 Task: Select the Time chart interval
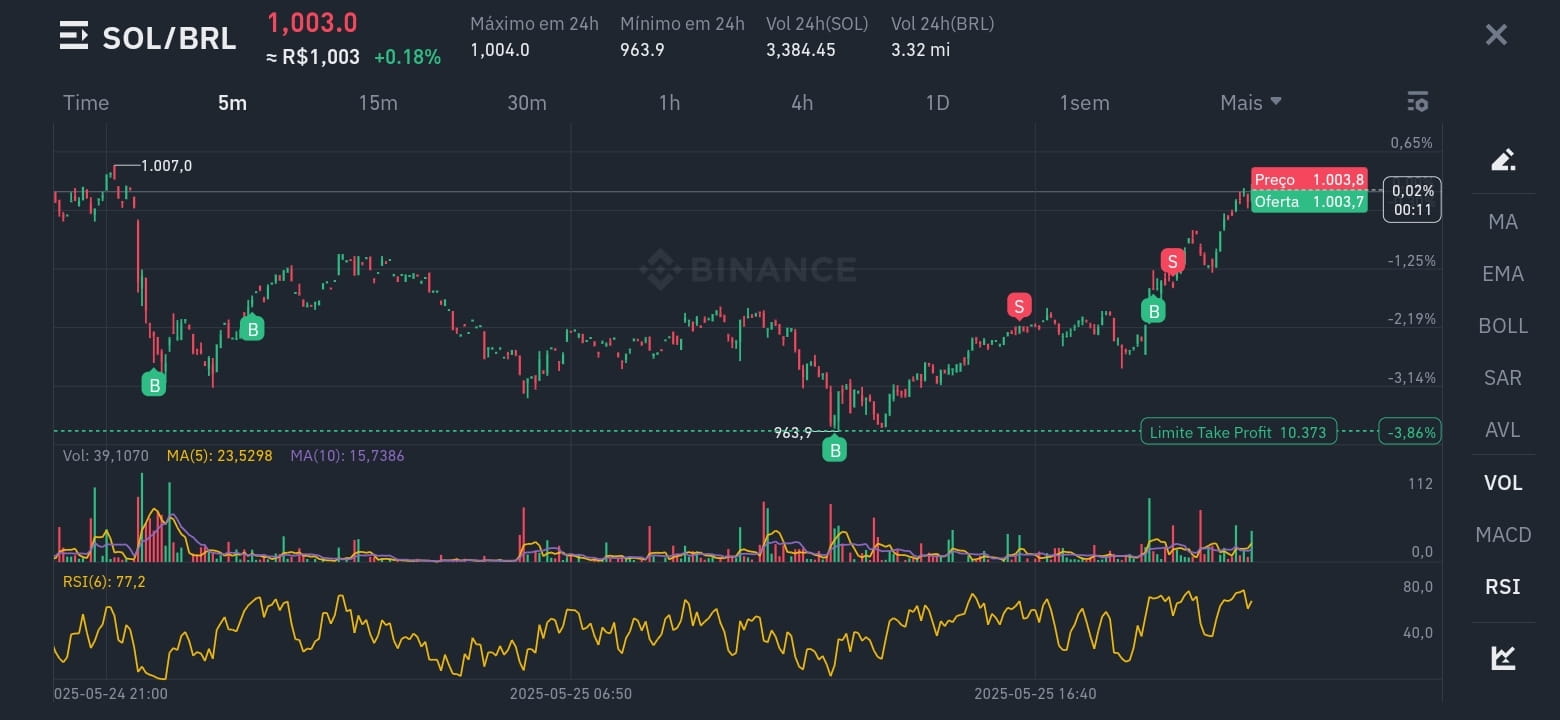[x=86, y=103]
